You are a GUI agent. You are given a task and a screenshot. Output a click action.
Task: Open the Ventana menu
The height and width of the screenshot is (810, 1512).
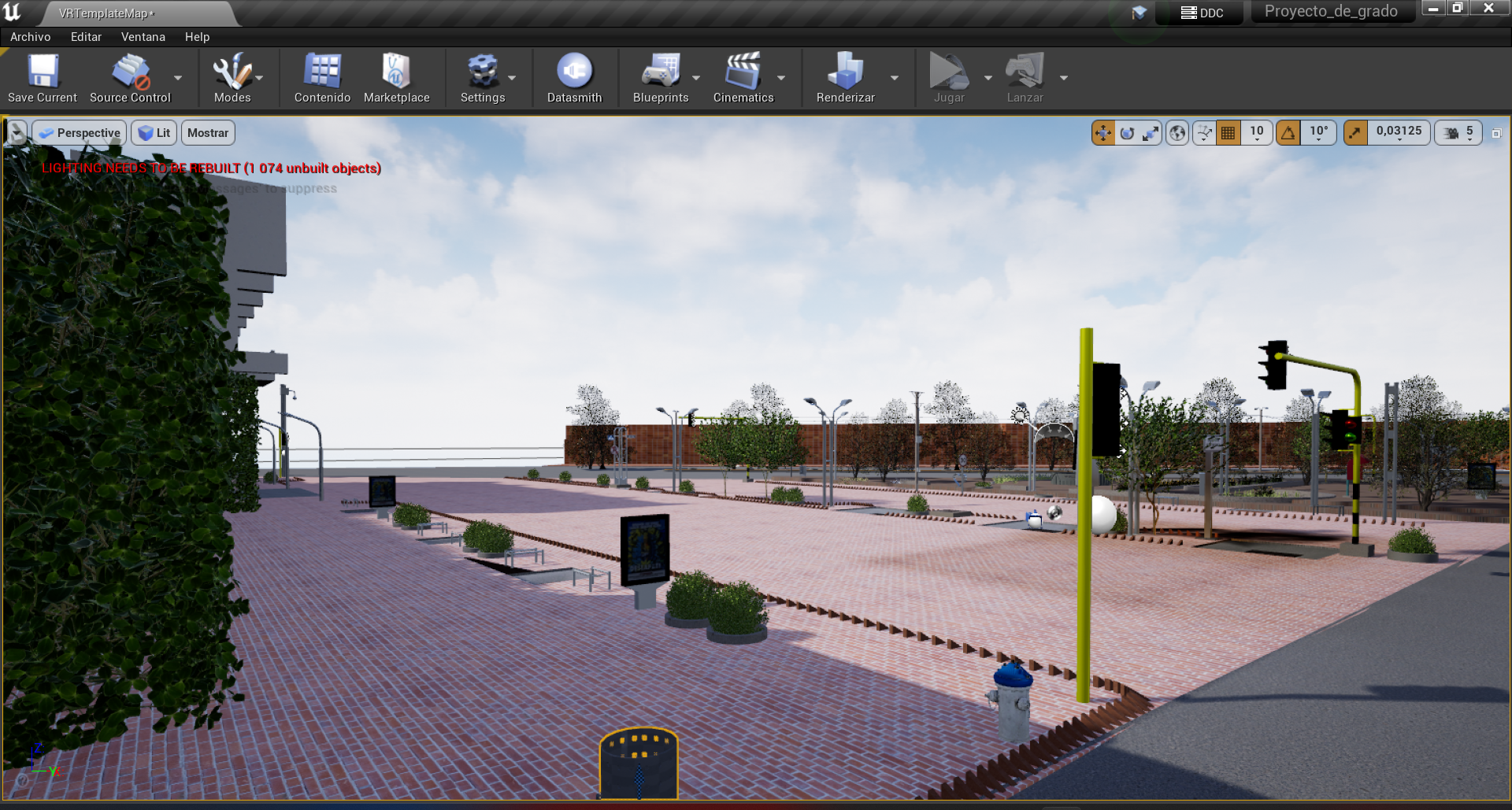point(143,37)
